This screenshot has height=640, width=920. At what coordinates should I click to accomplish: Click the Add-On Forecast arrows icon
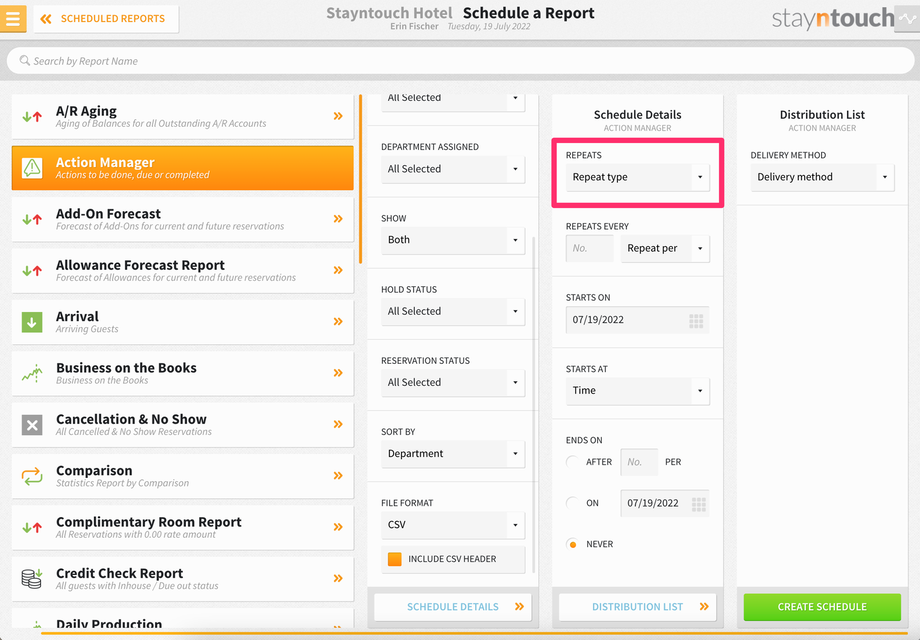point(32,219)
